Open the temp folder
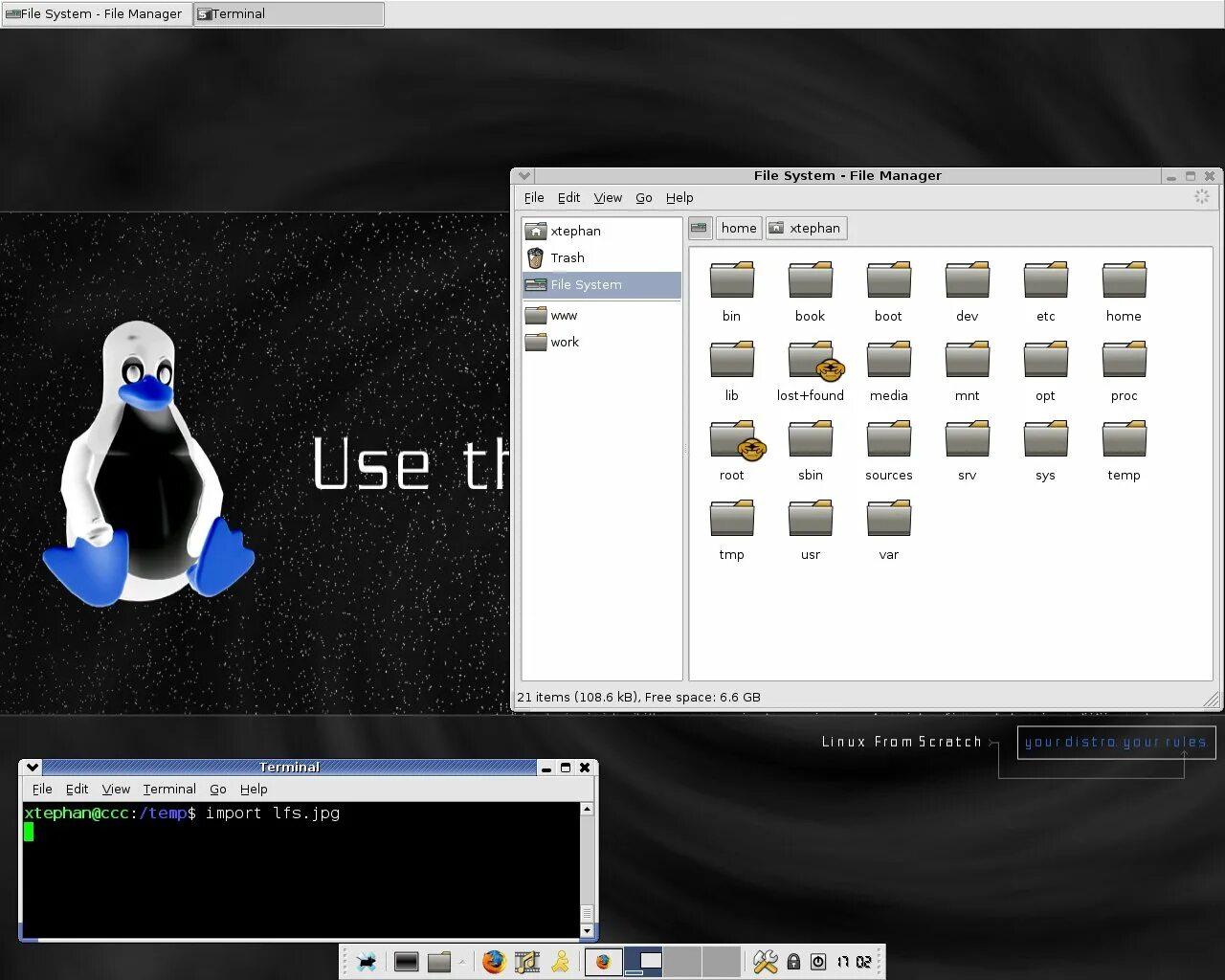This screenshot has height=980, width=1225. [x=1125, y=450]
